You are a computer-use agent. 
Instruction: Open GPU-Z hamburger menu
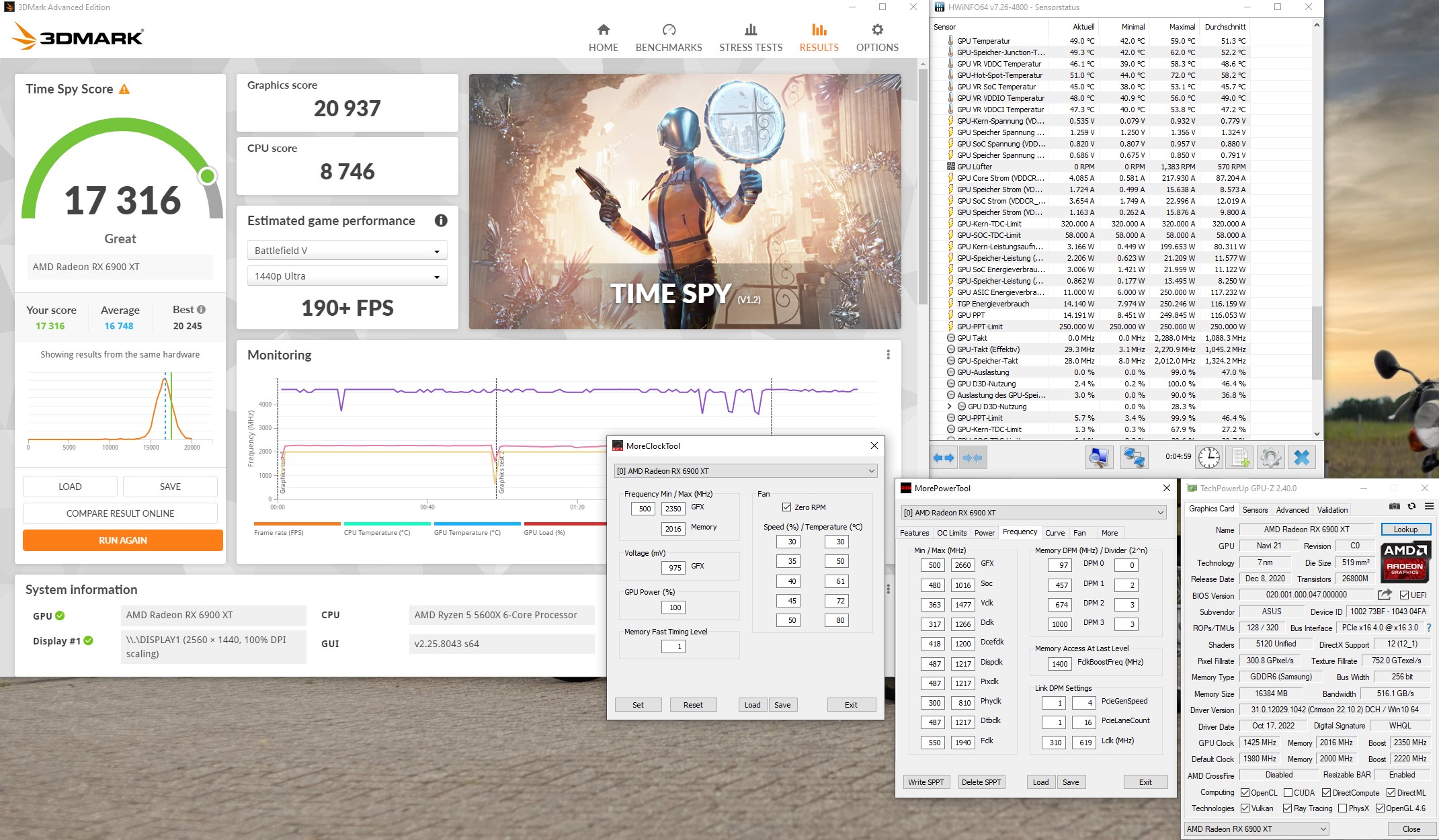point(1430,506)
